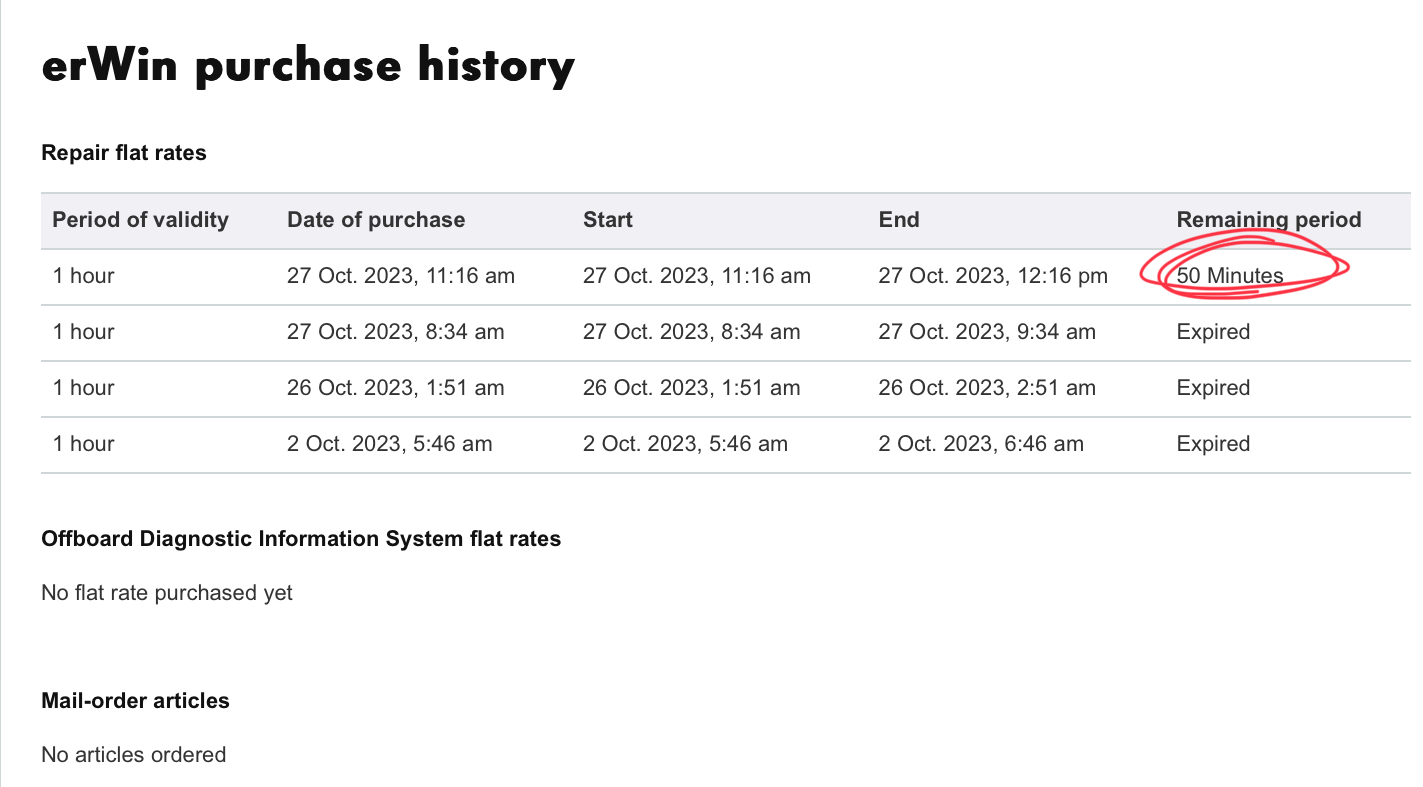This screenshot has height=787, width=1423.
Task: Click the End column header
Action: pyautogui.click(x=899, y=220)
